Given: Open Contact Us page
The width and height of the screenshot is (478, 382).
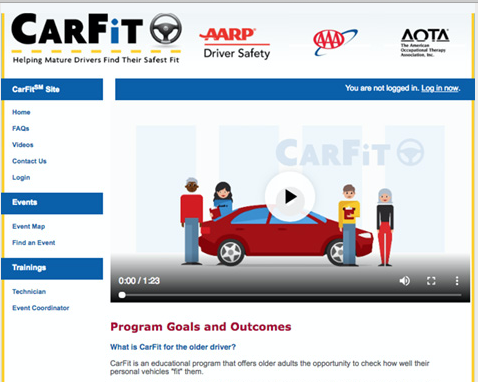Looking at the screenshot, I should pos(29,161).
